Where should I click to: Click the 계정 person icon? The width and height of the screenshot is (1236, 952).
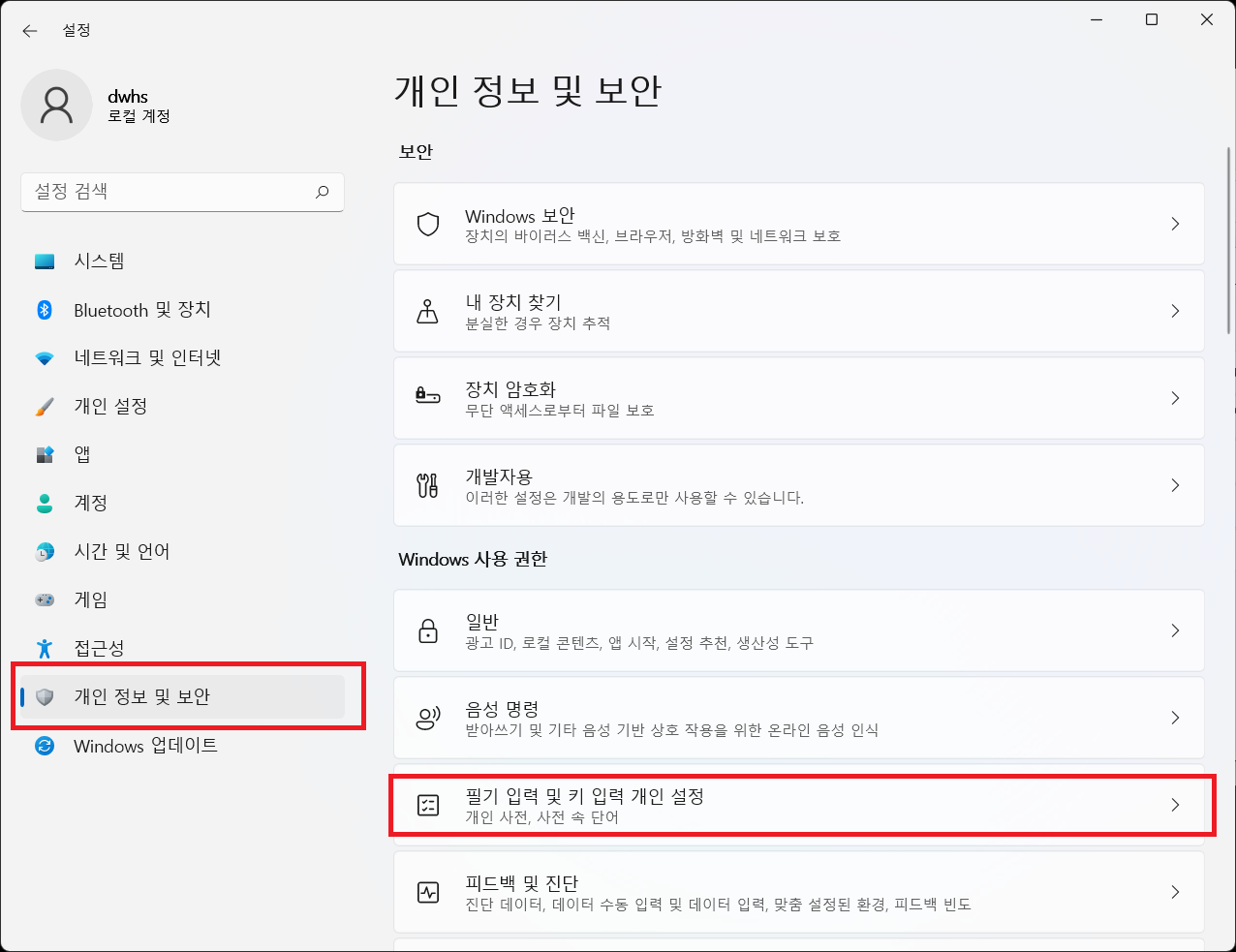(x=45, y=503)
